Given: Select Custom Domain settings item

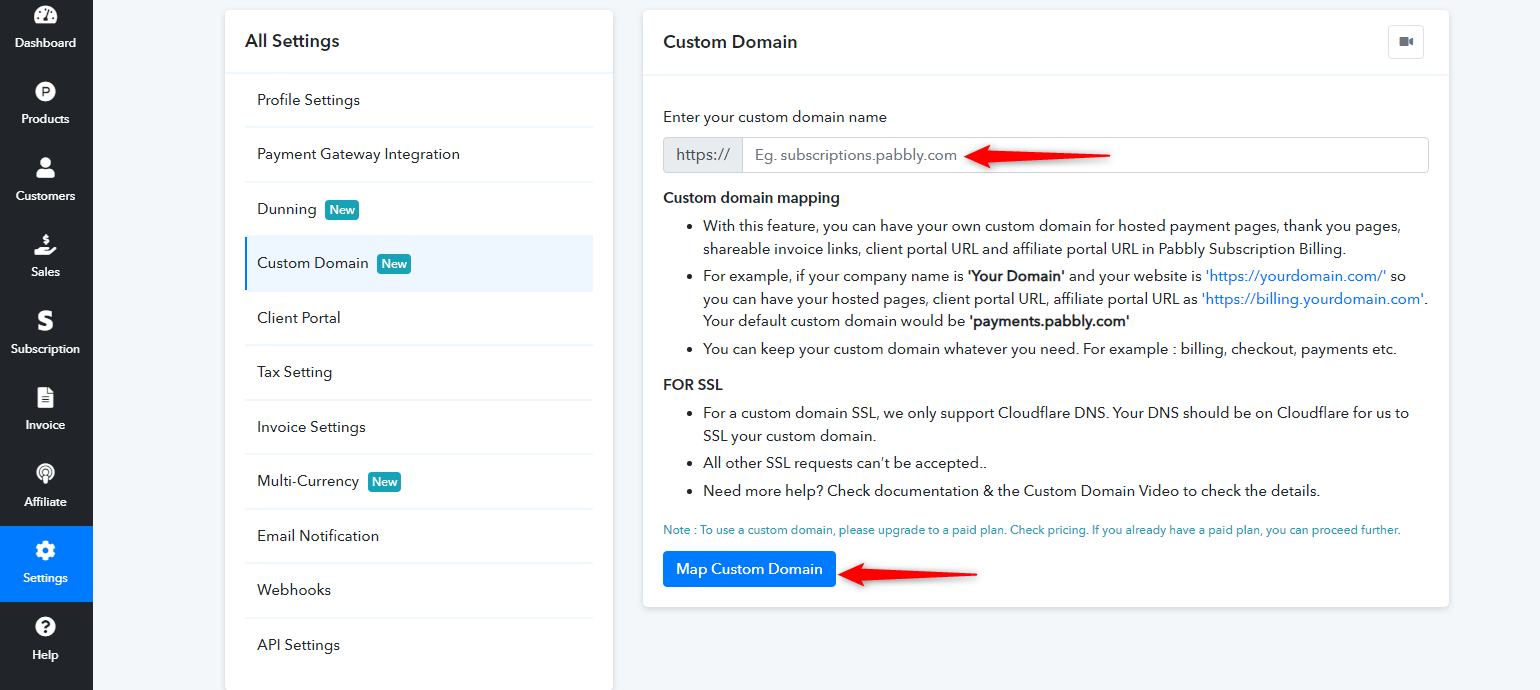Looking at the screenshot, I should 419,263.
